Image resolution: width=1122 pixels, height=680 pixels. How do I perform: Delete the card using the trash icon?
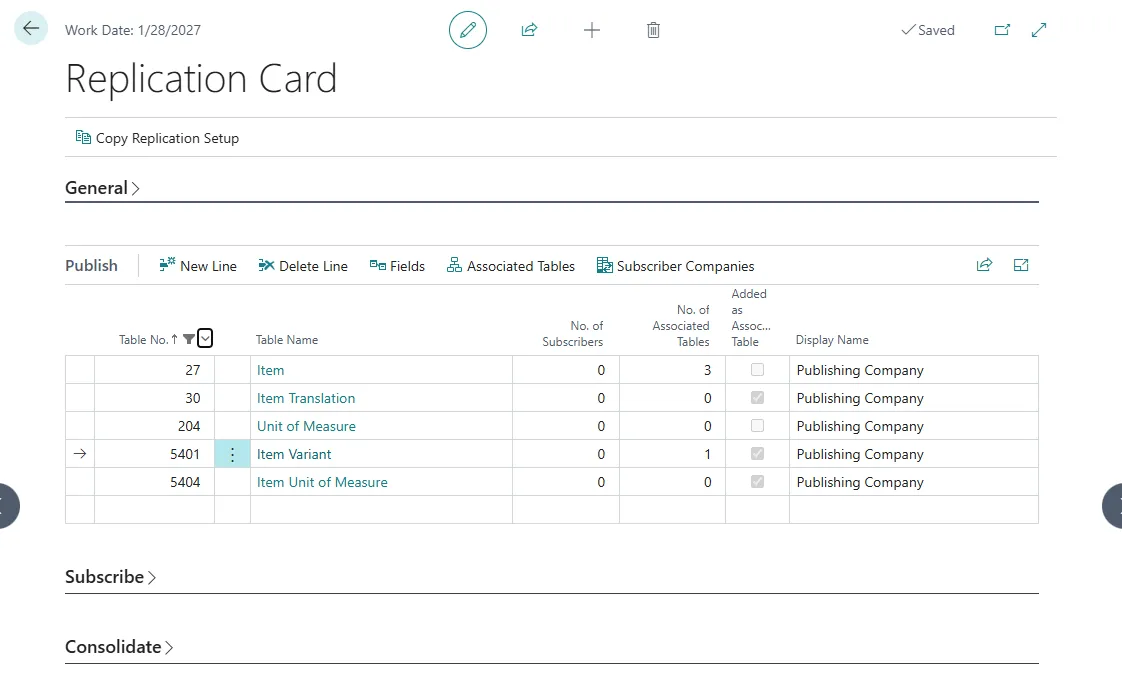click(653, 30)
